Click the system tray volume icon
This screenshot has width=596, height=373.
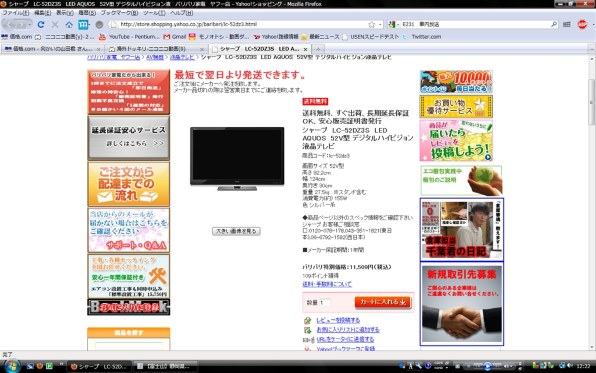click(570, 366)
